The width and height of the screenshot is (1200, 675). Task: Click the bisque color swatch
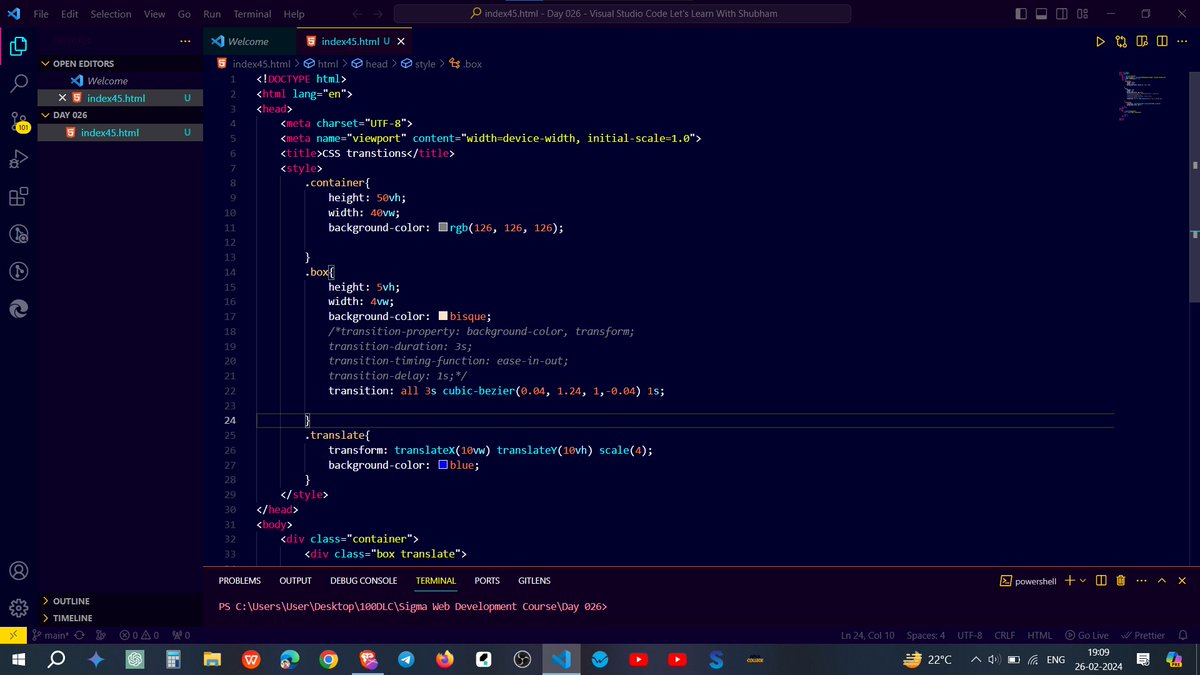(445, 316)
